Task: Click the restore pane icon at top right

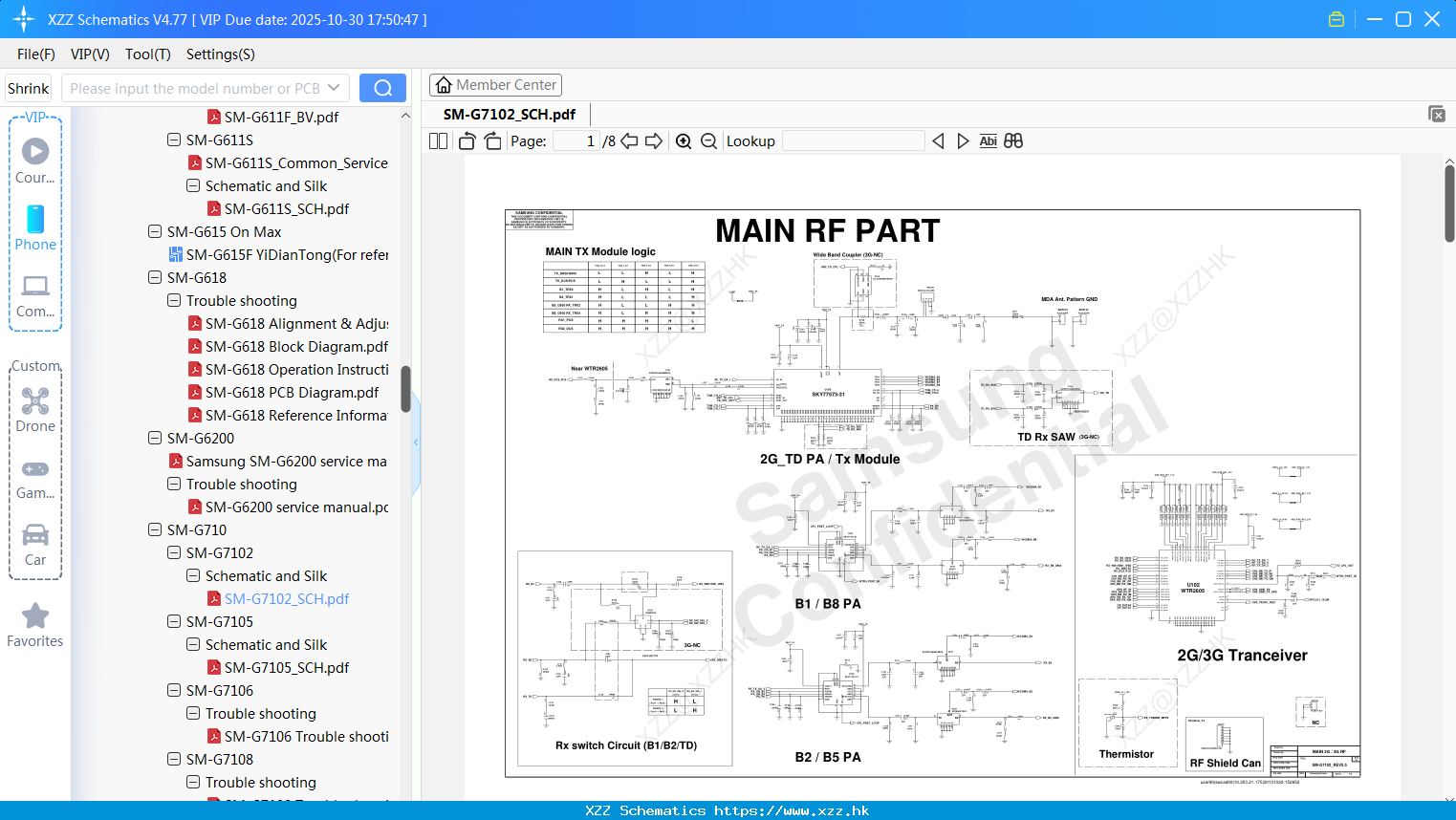Action: tap(1437, 114)
